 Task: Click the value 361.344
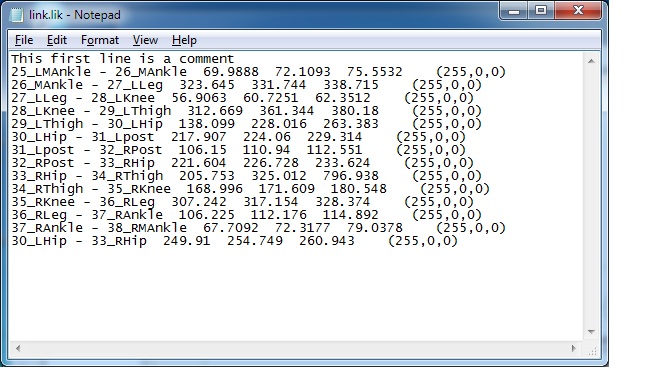point(286,111)
